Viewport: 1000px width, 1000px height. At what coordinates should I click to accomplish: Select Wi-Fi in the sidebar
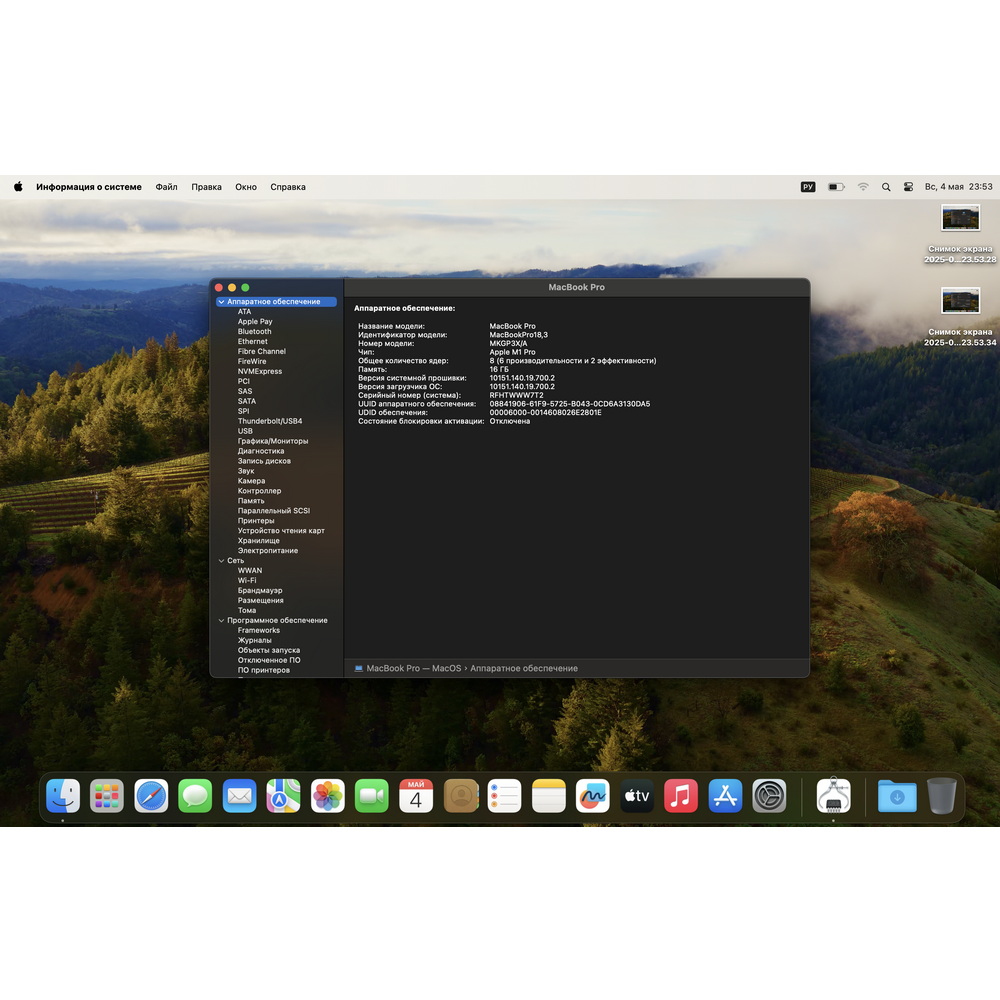tap(247, 580)
